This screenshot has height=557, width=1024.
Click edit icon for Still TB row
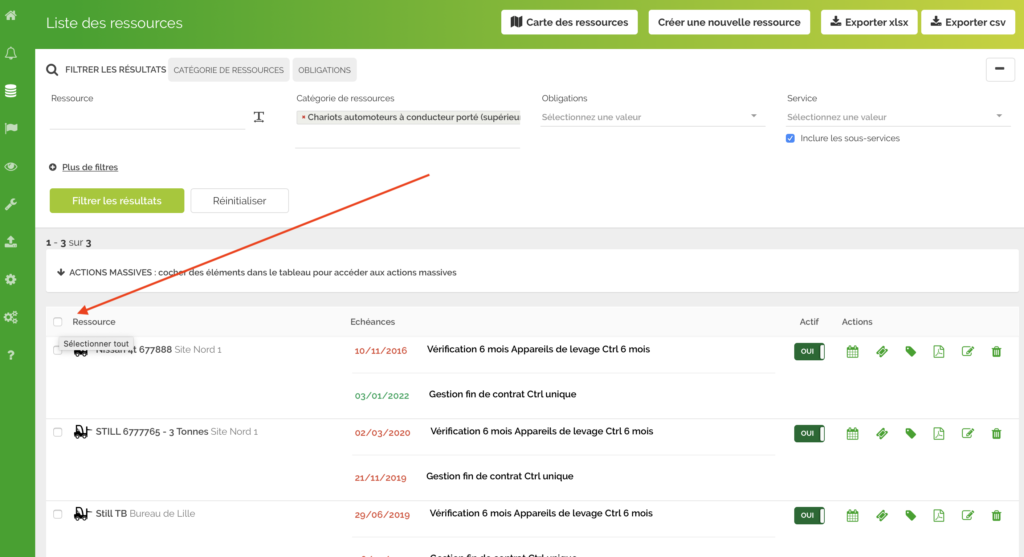point(967,515)
